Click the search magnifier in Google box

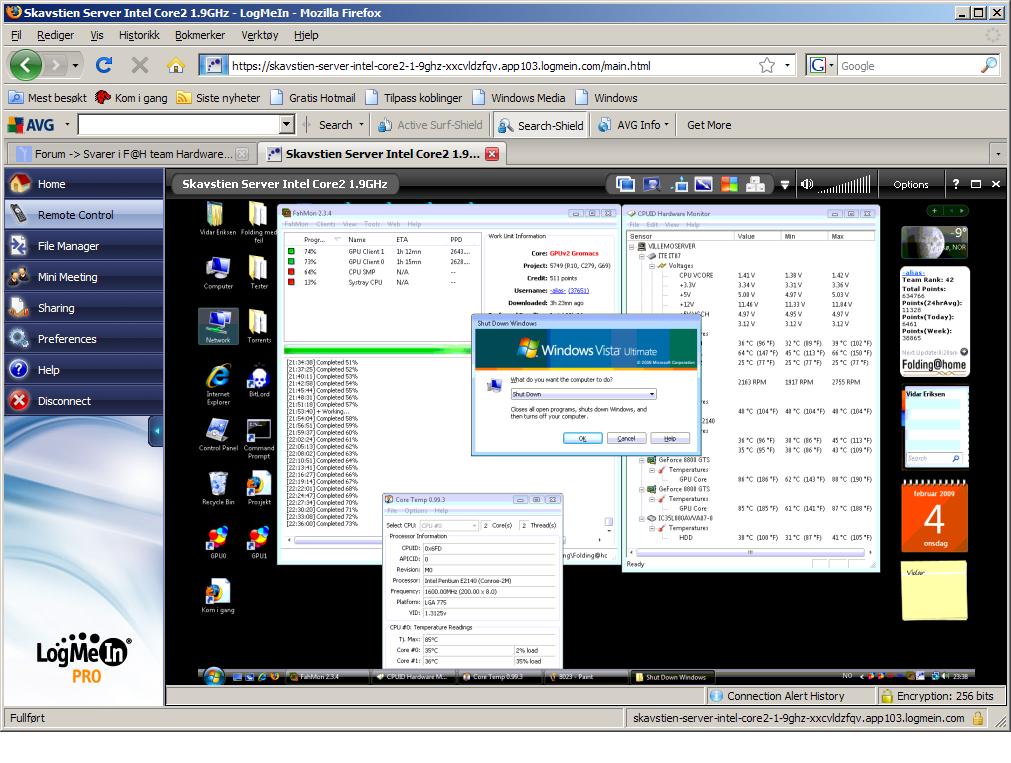point(988,65)
